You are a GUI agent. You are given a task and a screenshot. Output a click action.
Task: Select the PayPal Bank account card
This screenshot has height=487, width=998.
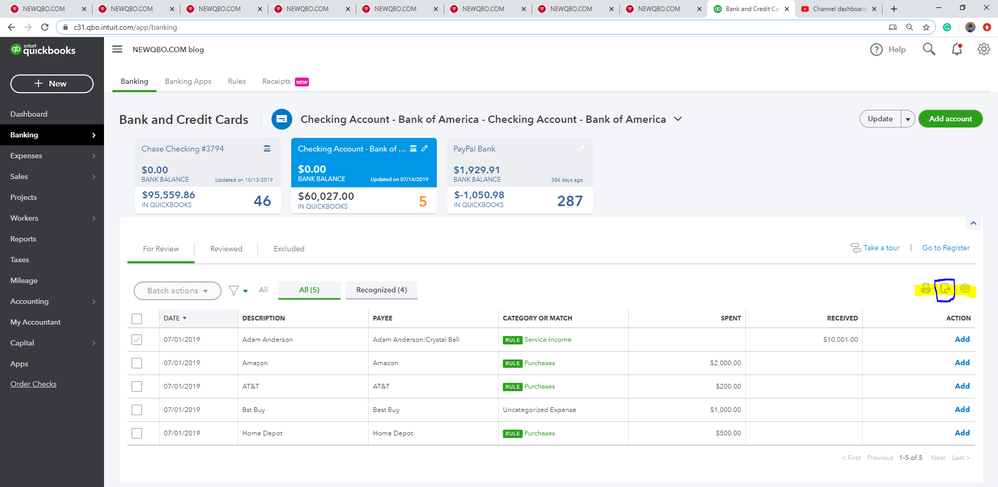519,175
